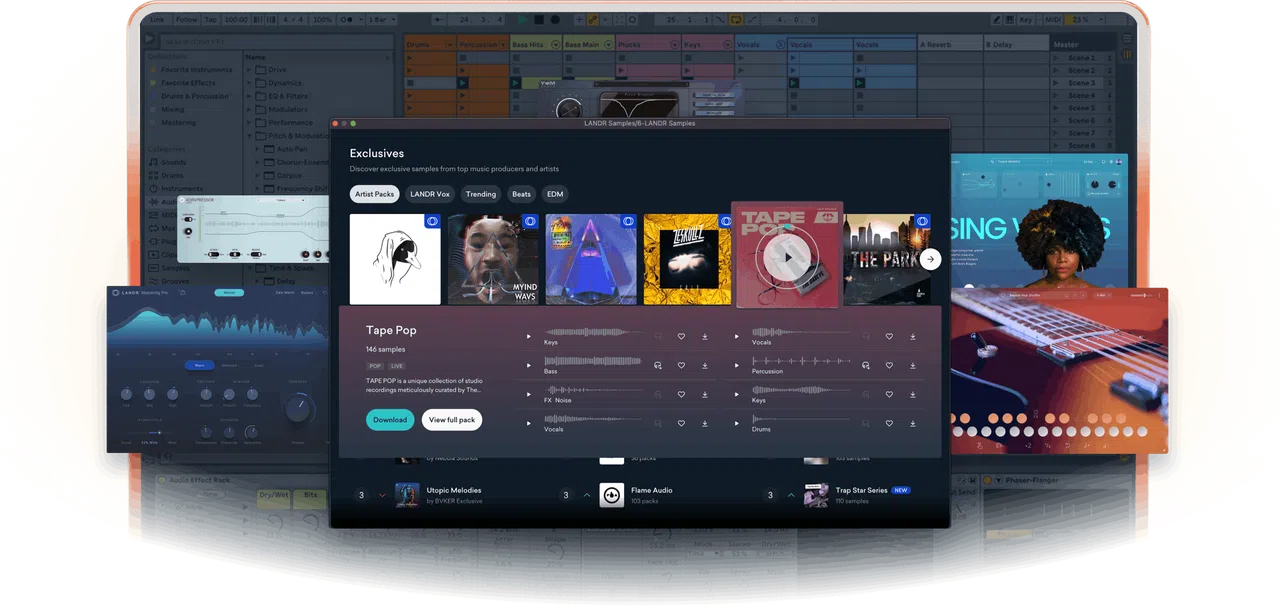
Task: Download the Drums sample
Action: pos(913,423)
